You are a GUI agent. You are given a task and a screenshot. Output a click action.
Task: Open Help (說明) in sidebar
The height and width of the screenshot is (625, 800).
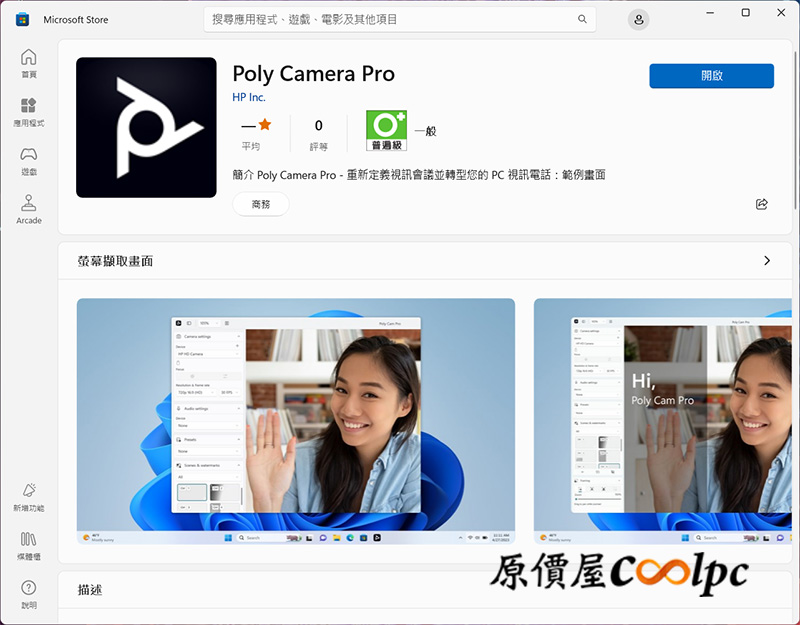pos(29,594)
